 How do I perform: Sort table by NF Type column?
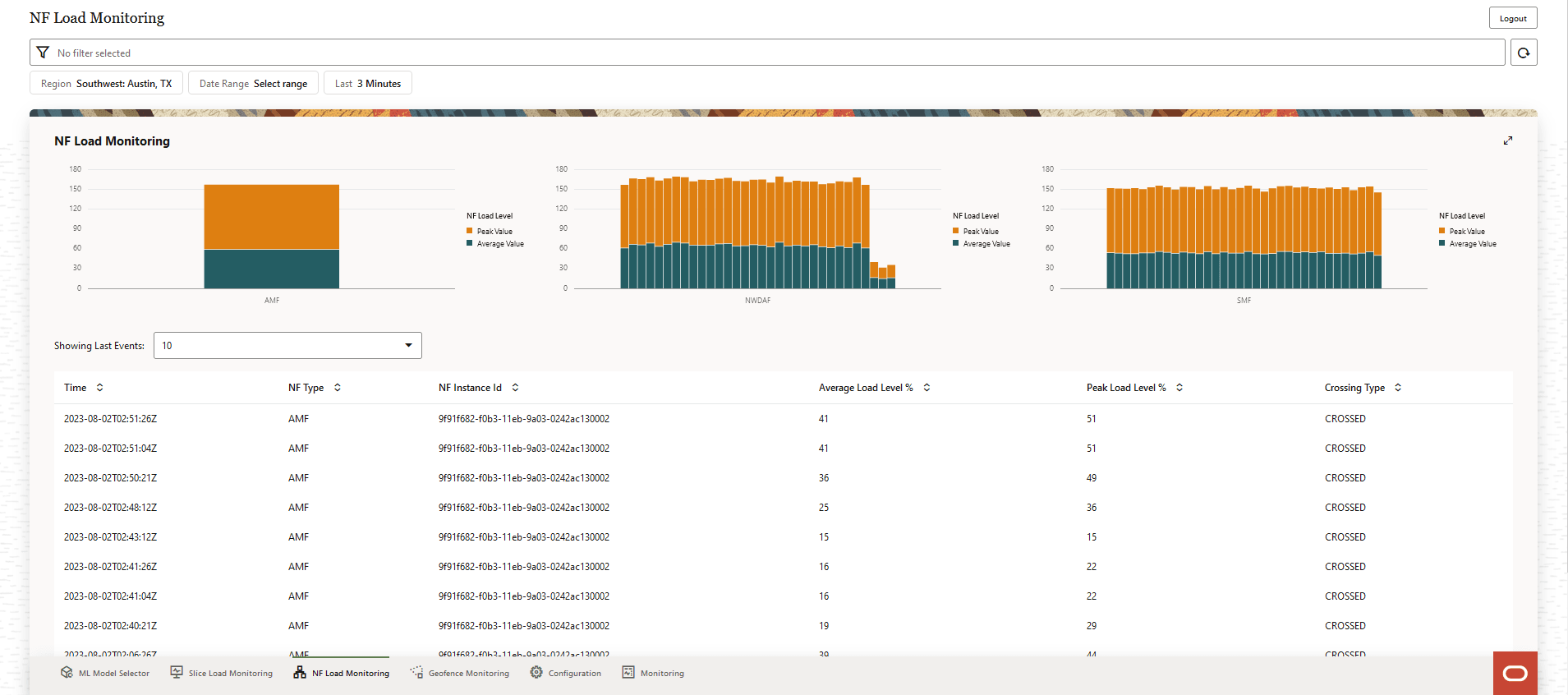click(x=338, y=388)
